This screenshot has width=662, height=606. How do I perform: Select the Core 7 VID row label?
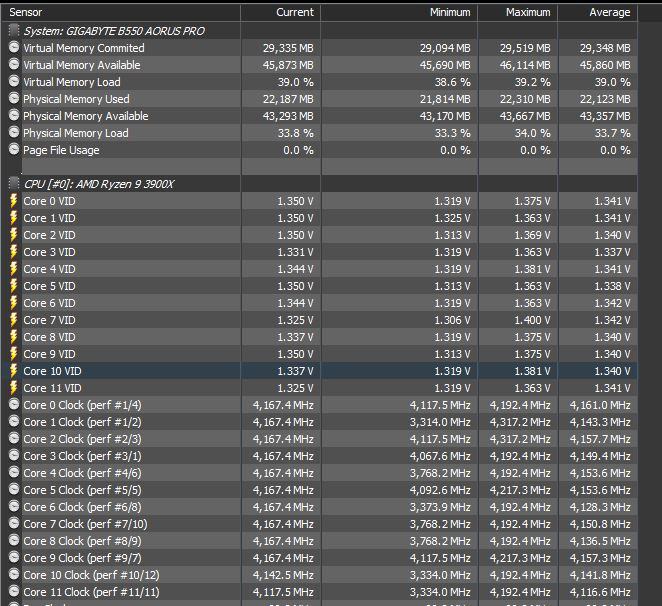click(49, 320)
